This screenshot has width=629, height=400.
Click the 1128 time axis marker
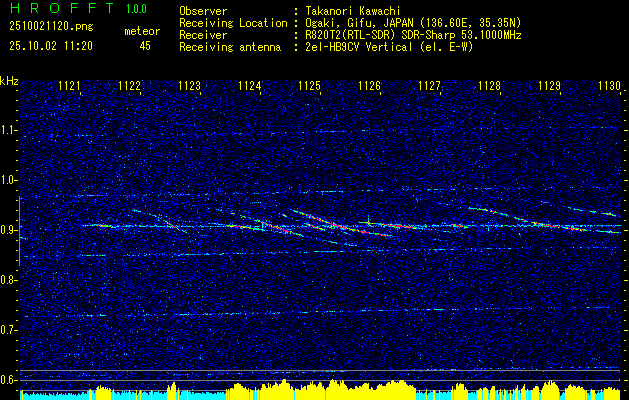[x=489, y=85]
